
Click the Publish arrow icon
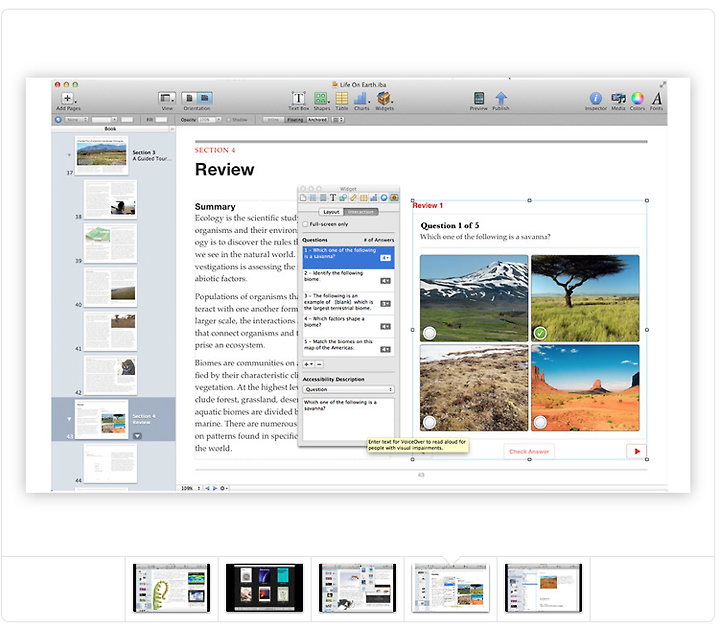501,98
